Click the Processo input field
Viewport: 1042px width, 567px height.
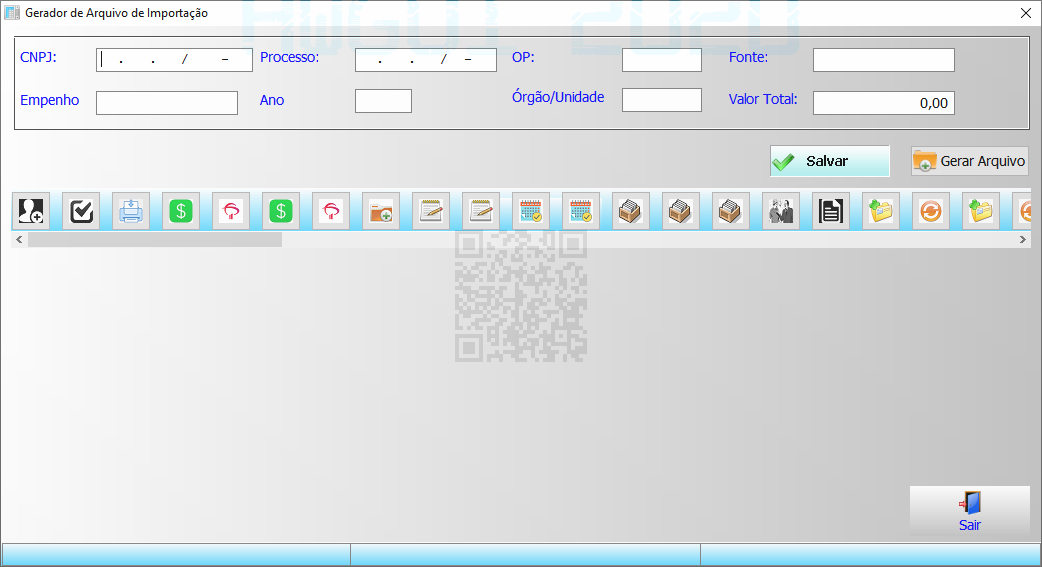coord(425,60)
